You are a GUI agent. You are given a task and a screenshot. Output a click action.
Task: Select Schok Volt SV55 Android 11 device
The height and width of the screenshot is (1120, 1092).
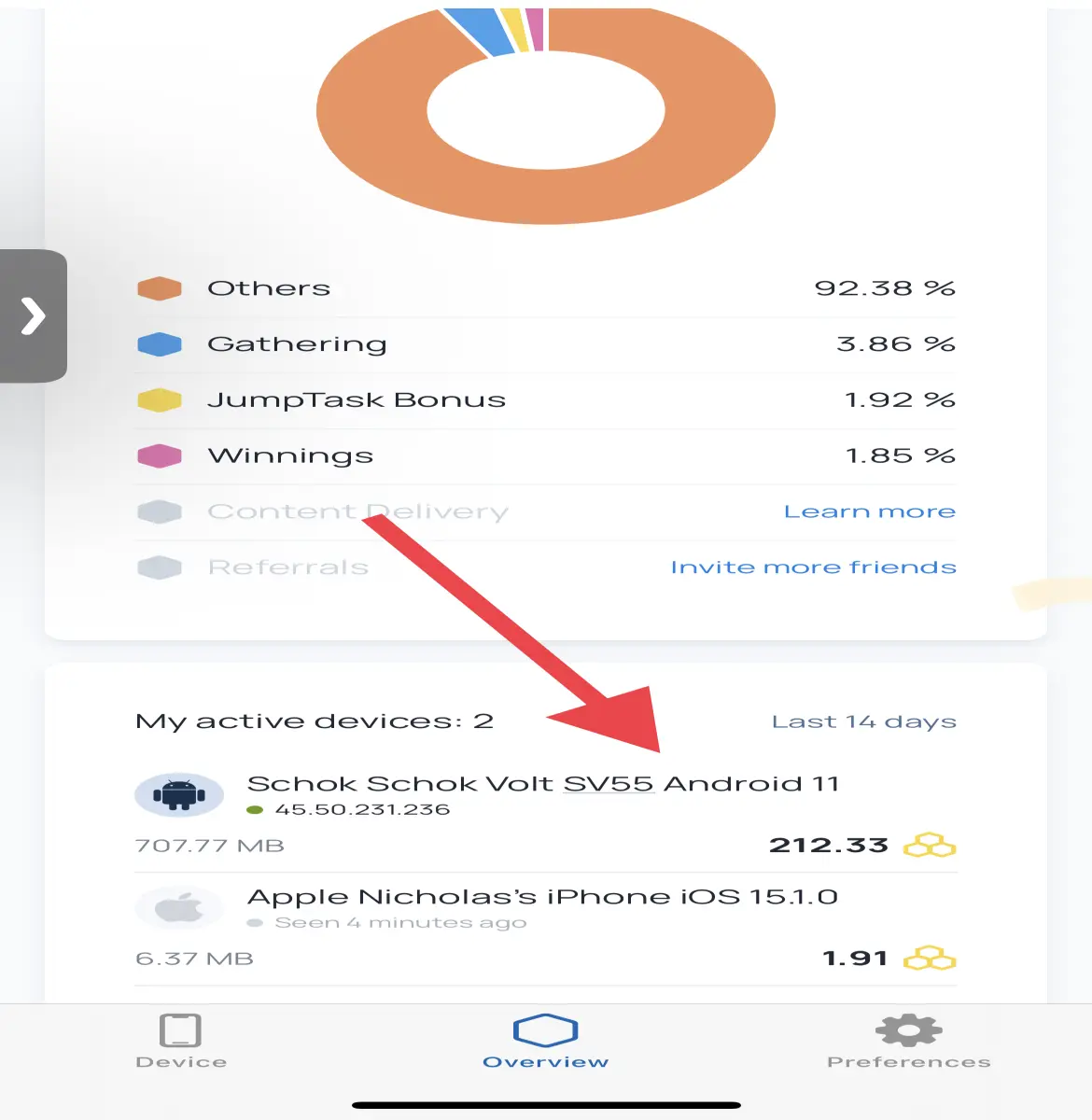pos(546,814)
